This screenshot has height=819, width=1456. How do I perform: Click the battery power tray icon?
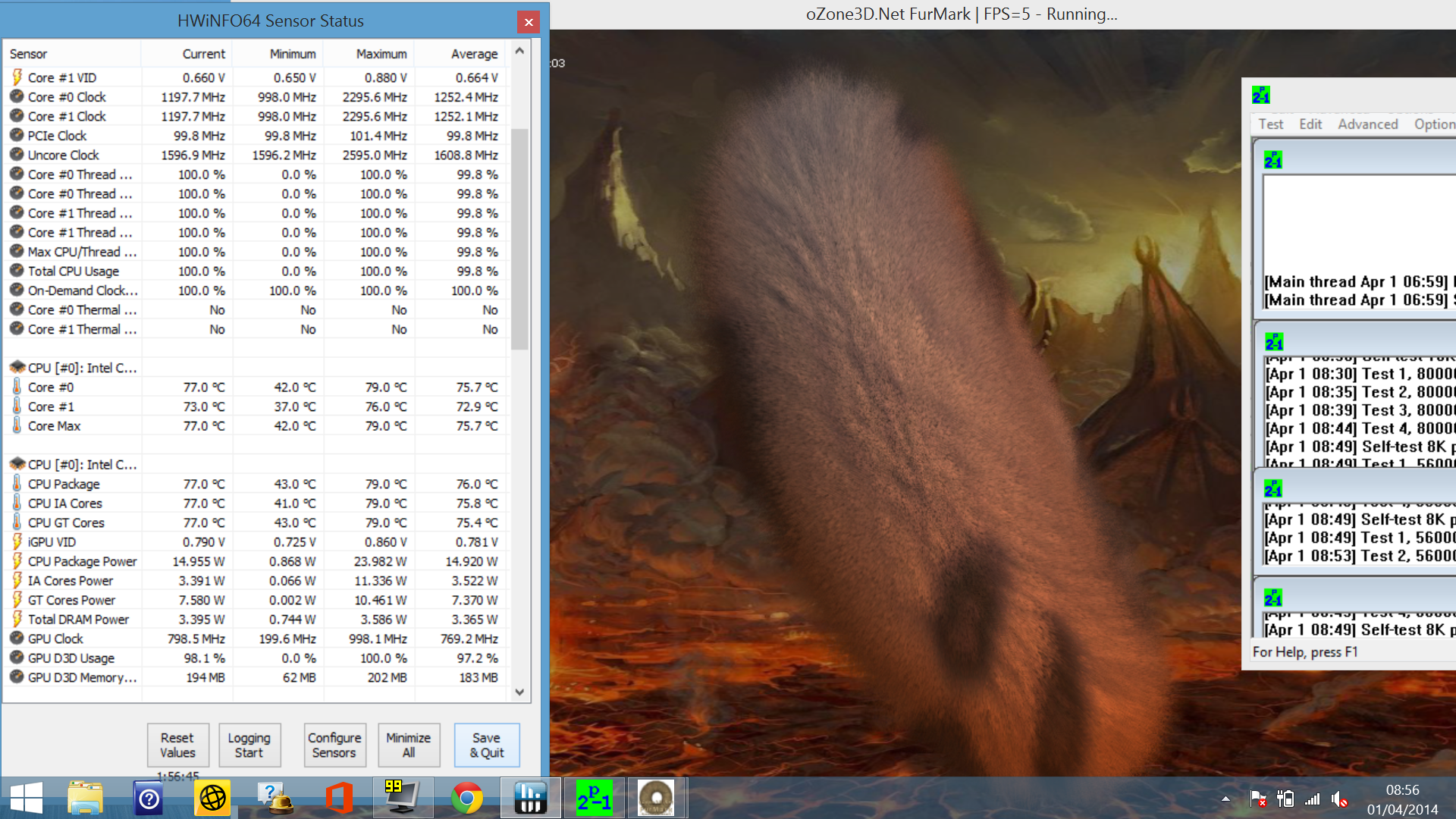[1285, 799]
